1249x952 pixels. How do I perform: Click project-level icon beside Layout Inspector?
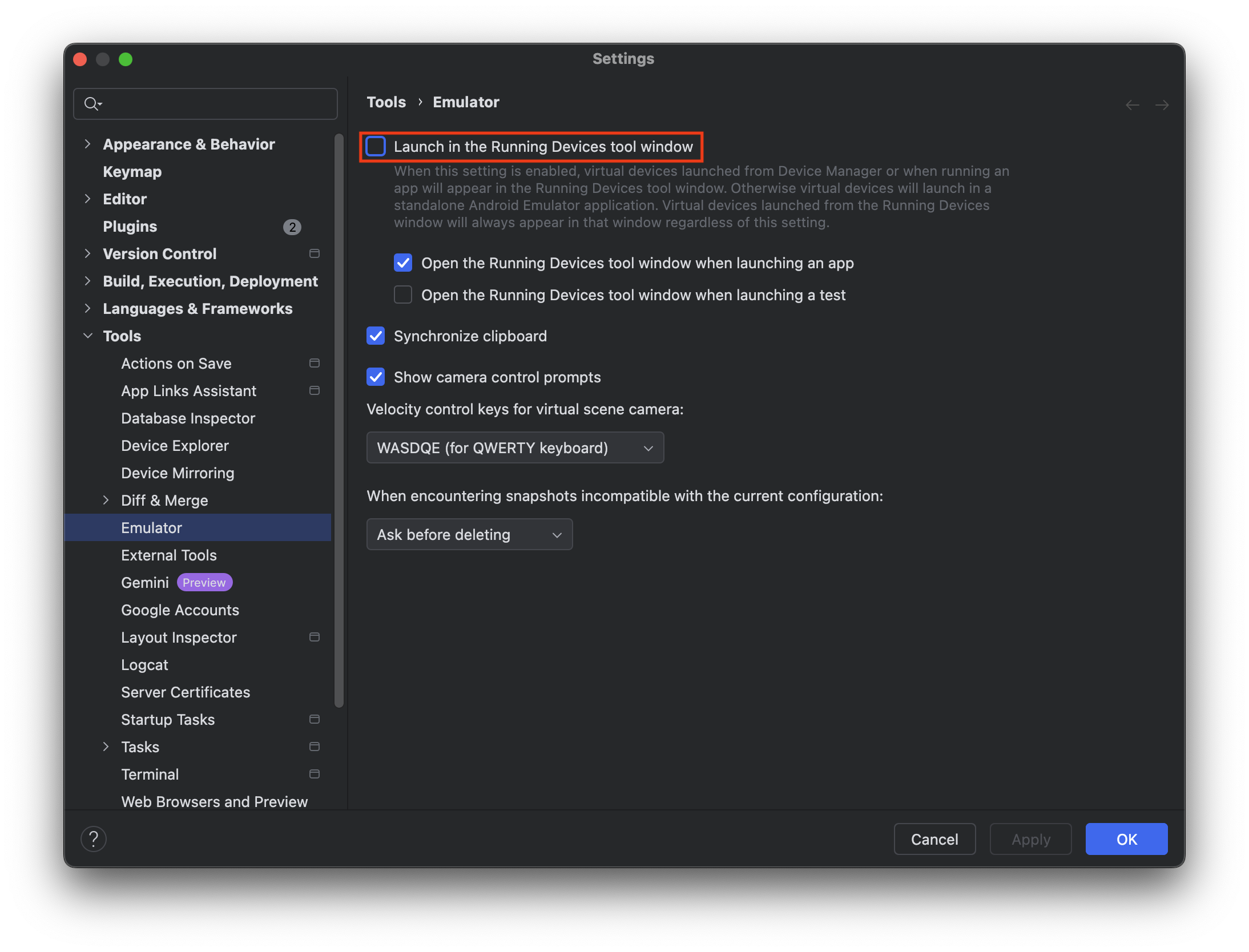coord(314,637)
